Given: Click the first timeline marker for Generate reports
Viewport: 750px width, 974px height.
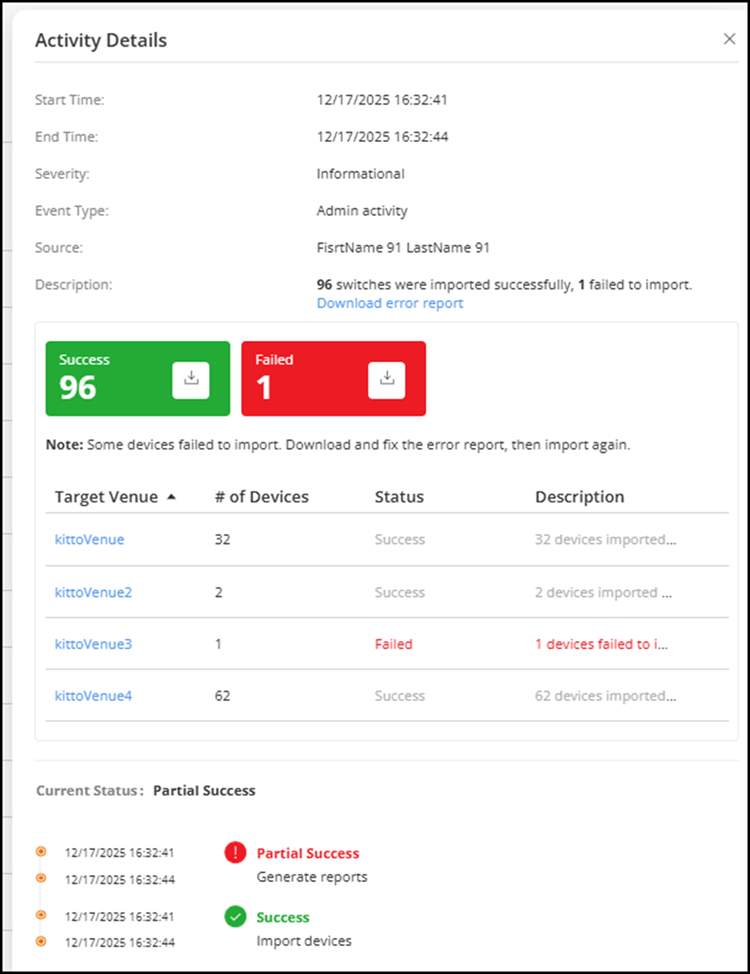Looking at the screenshot, I should point(41,852).
